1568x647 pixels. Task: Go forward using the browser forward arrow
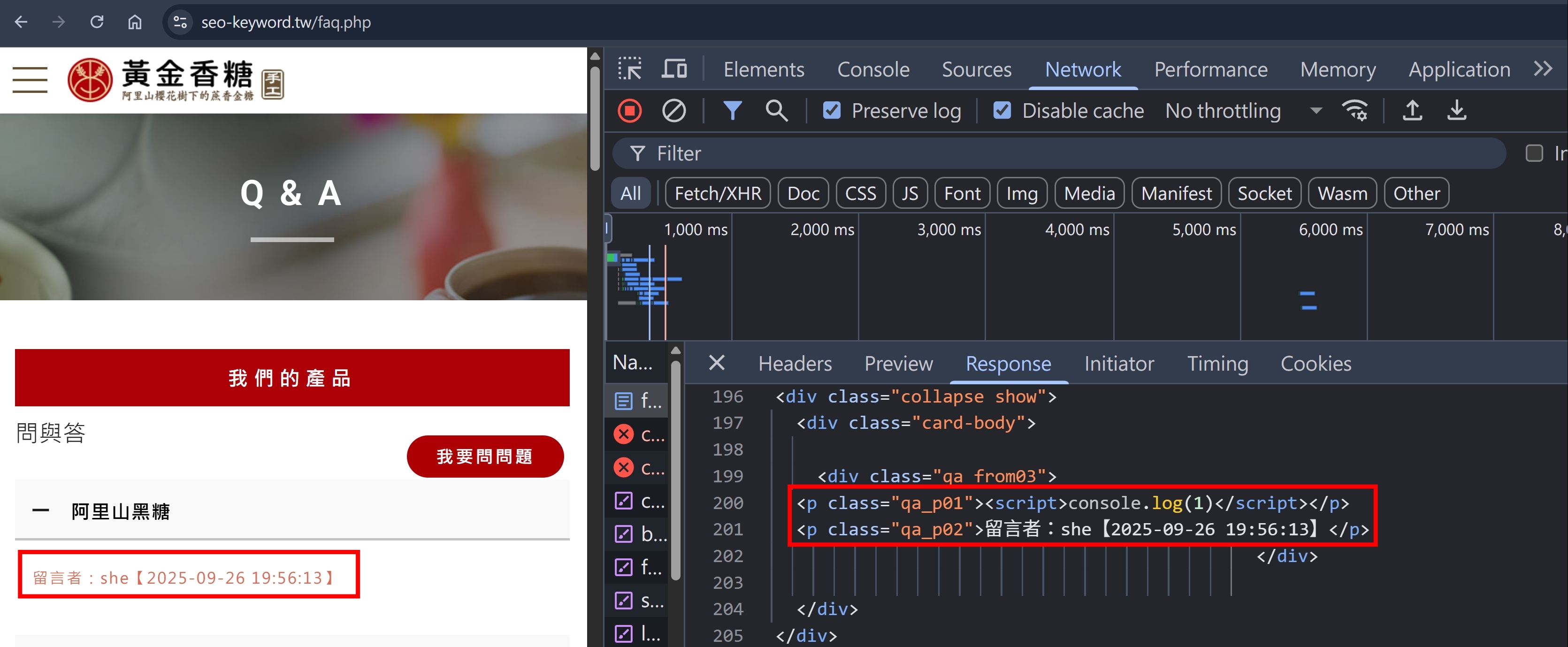coord(59,23)
